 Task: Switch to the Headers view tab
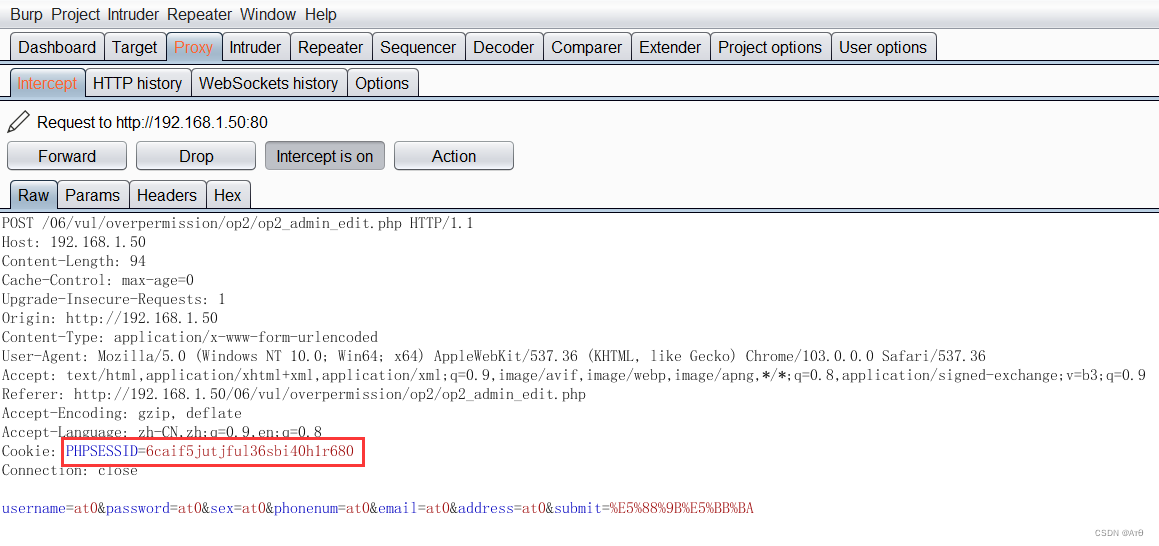(167, 195)
